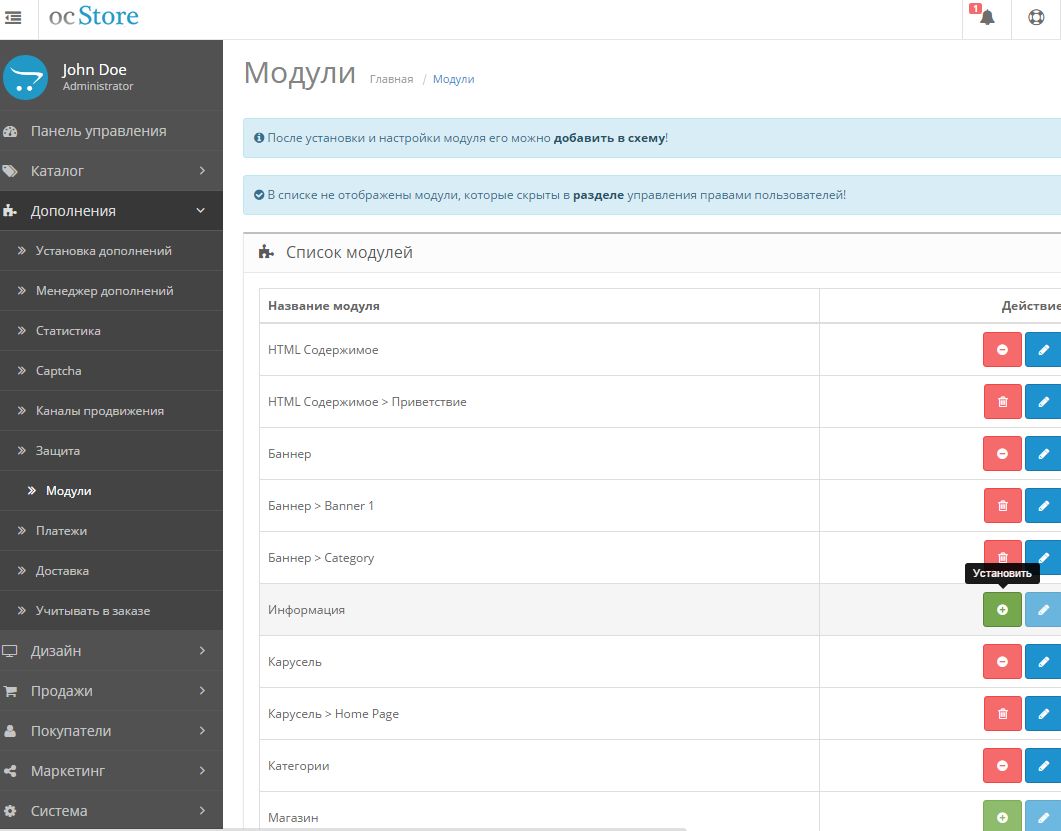Go to Панель управления
Viewport: 1061px width, 831px height.
click(x=98, y=131)
